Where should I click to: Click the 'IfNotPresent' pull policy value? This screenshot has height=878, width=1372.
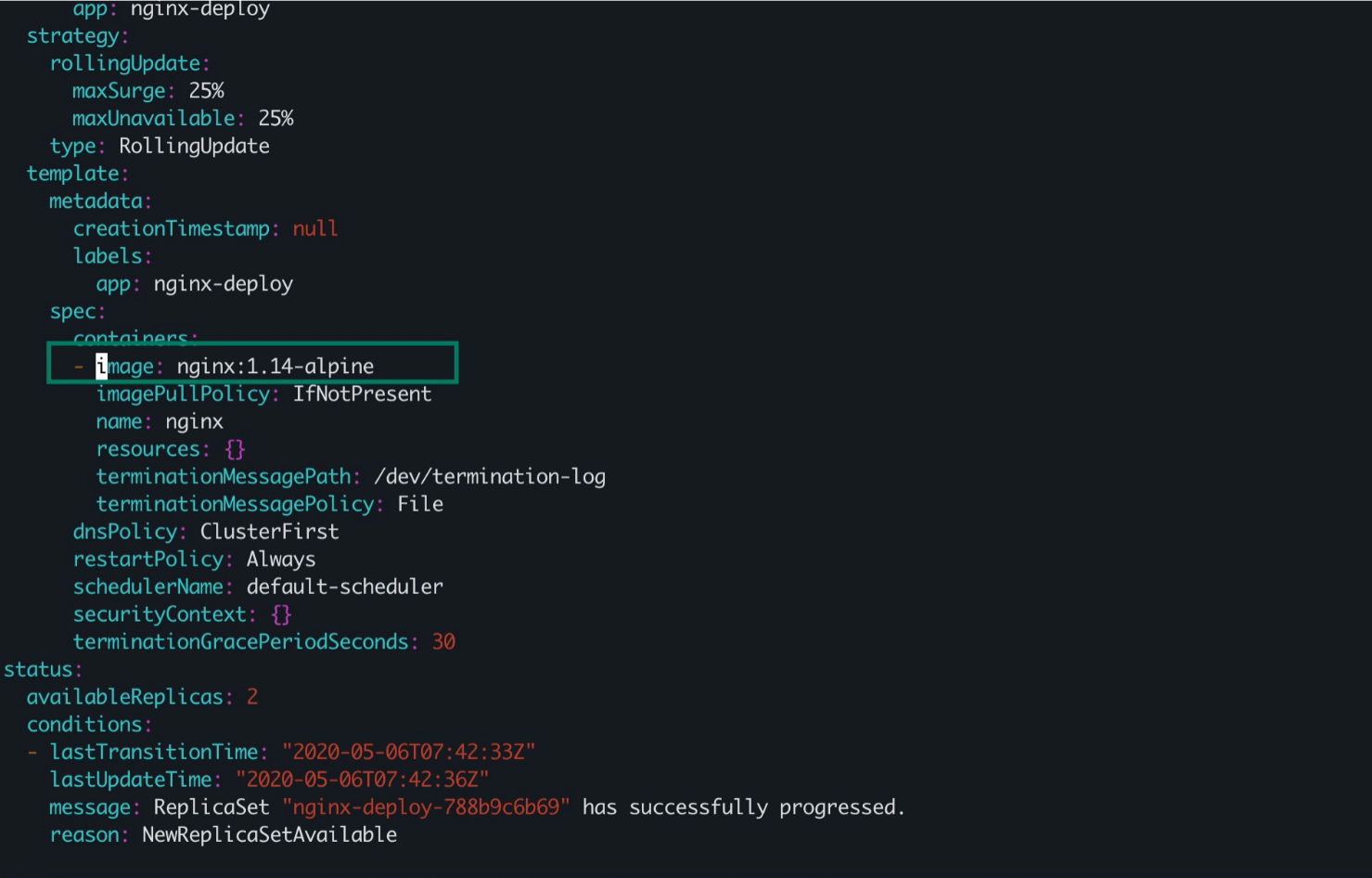pyautogui.click(x=362, y=394)
